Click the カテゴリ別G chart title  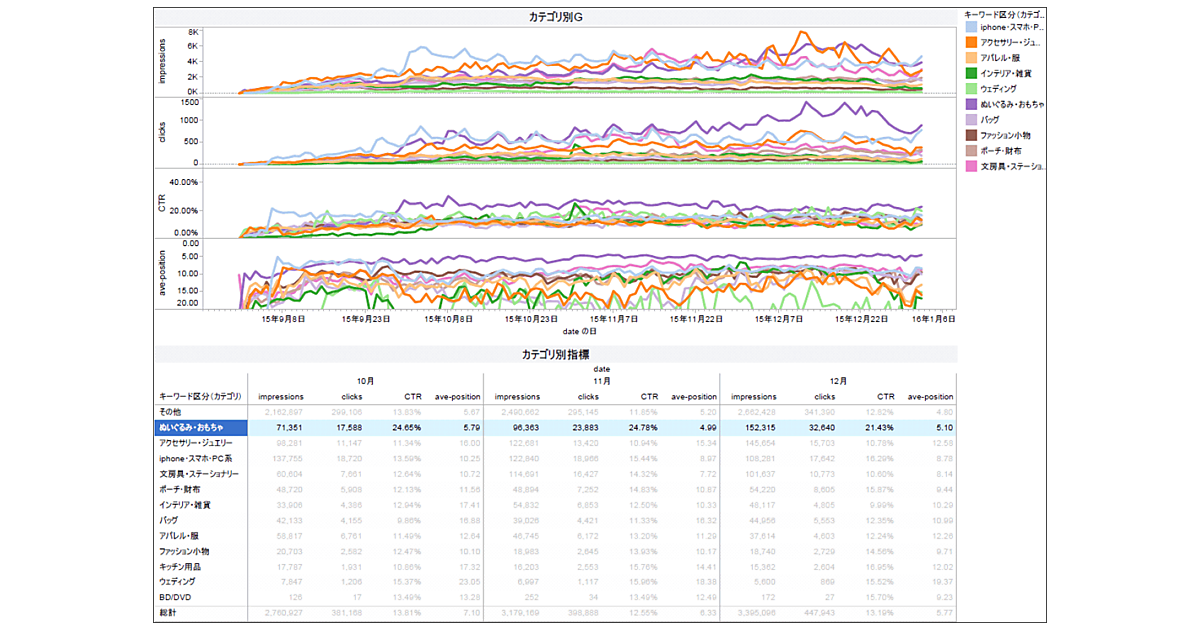(555, 18)
